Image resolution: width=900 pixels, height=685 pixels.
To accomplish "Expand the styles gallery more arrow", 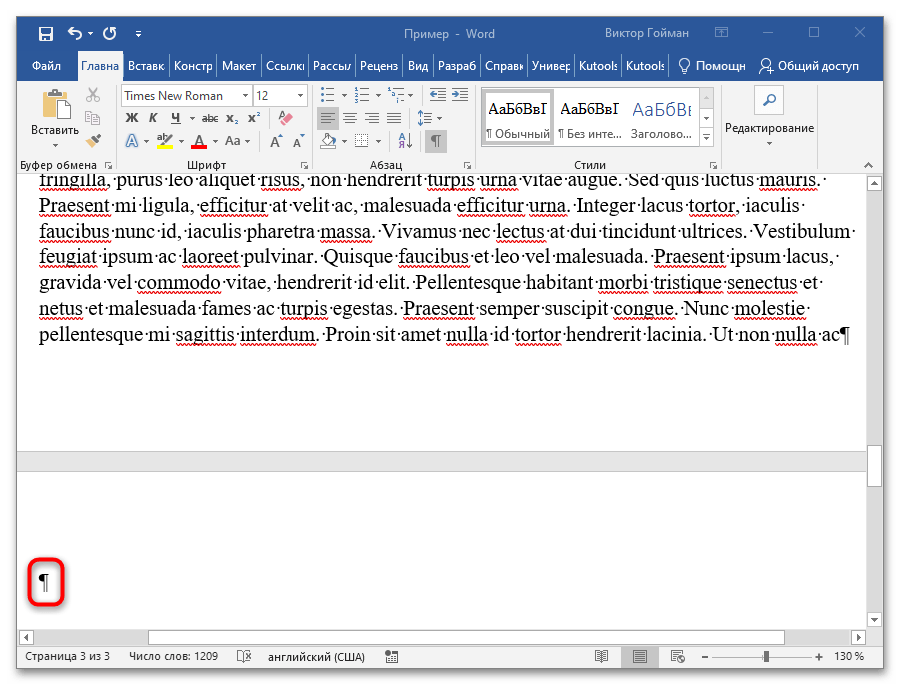I will [707, 137].
